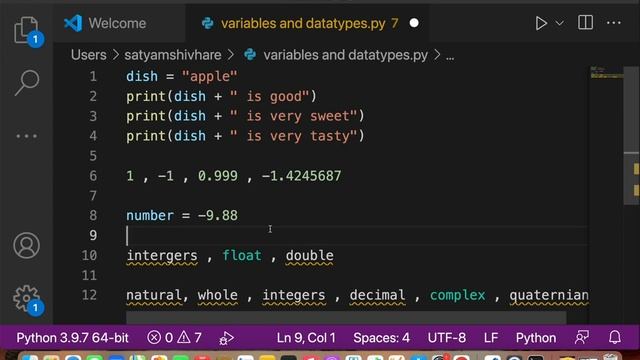
Task: Open the Accounts menu
Action: click(x=27, y=245)
